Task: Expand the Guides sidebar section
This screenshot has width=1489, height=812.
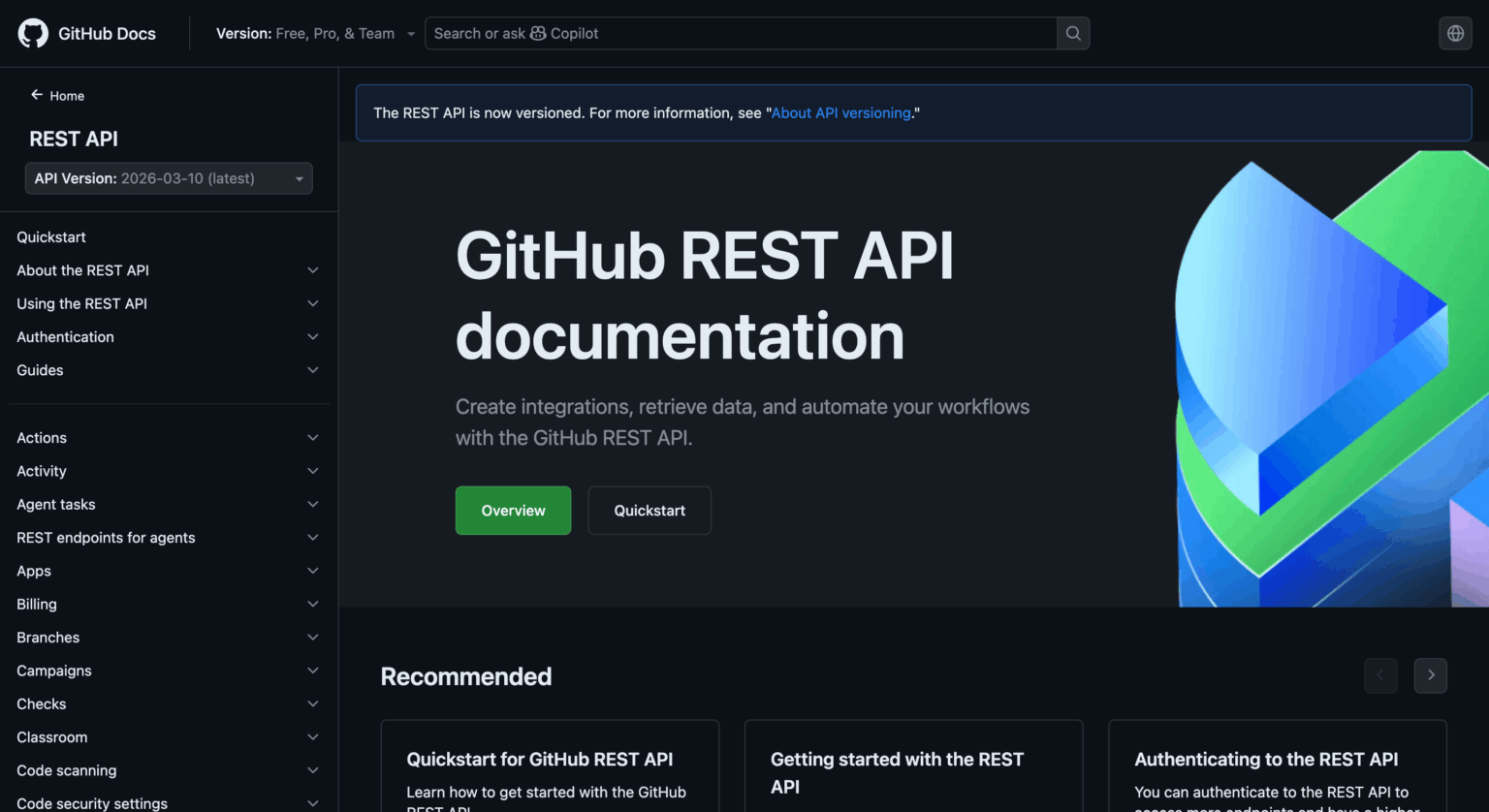Action: coord(169,370)
